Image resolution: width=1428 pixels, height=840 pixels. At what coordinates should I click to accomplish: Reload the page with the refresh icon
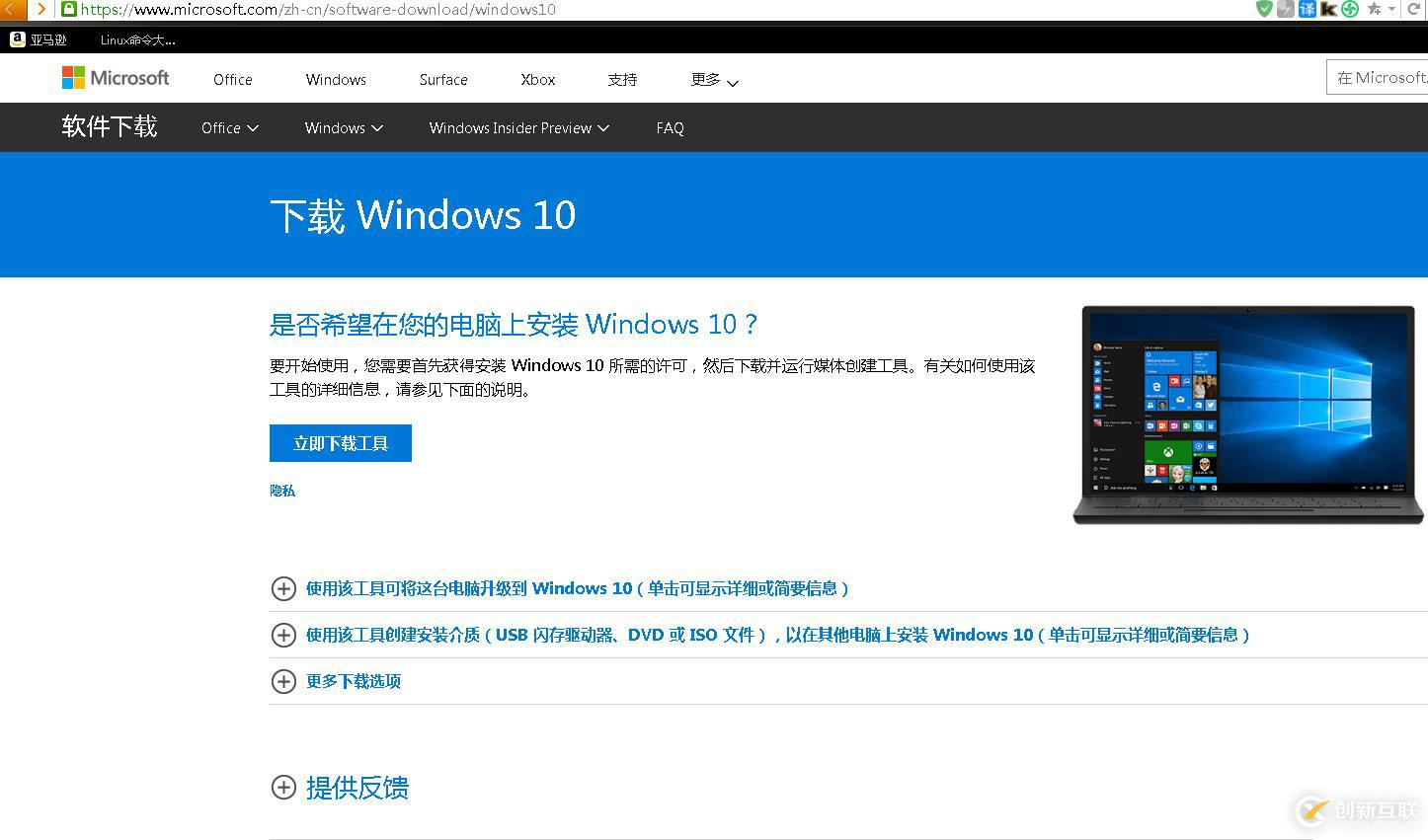pyautogui.click(x=1413, y=9)
